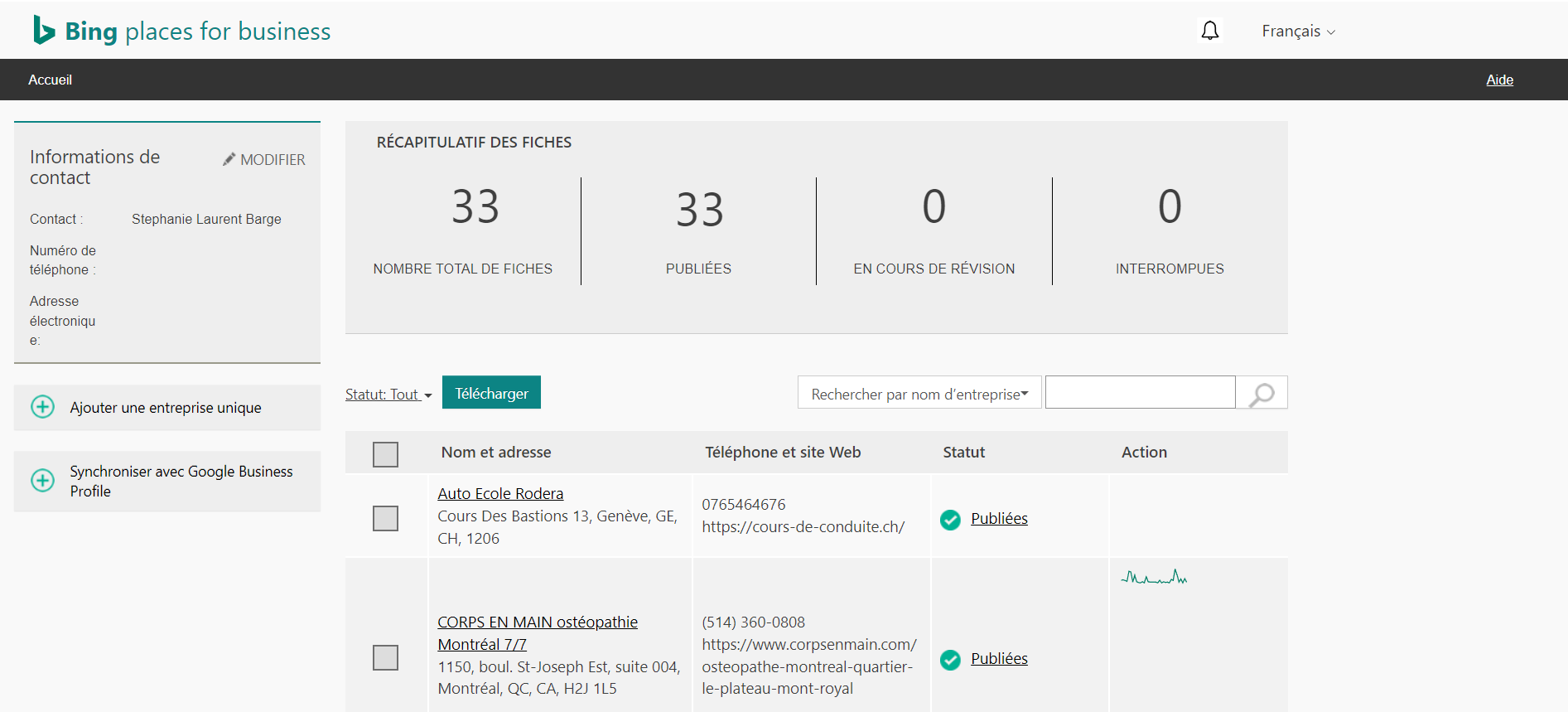Select Ajouter une entreprise unique
This screenshot has height=712, width=1568.
pos(167,407)
